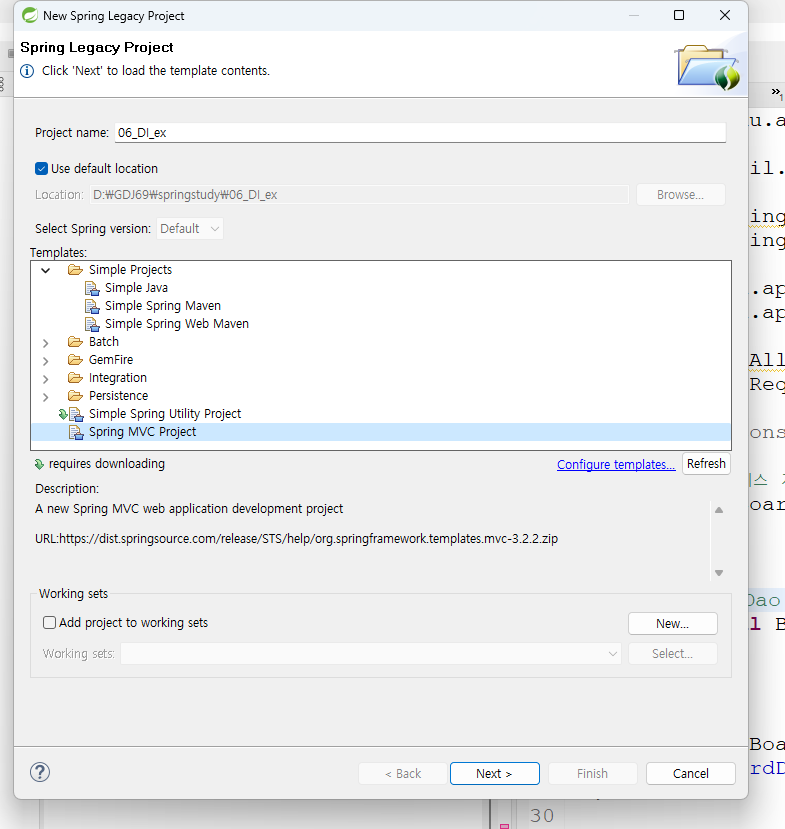Collapse the Simple Projects tree node
Viewport: 785px width, 829px height.
click(x=45, y=270)
